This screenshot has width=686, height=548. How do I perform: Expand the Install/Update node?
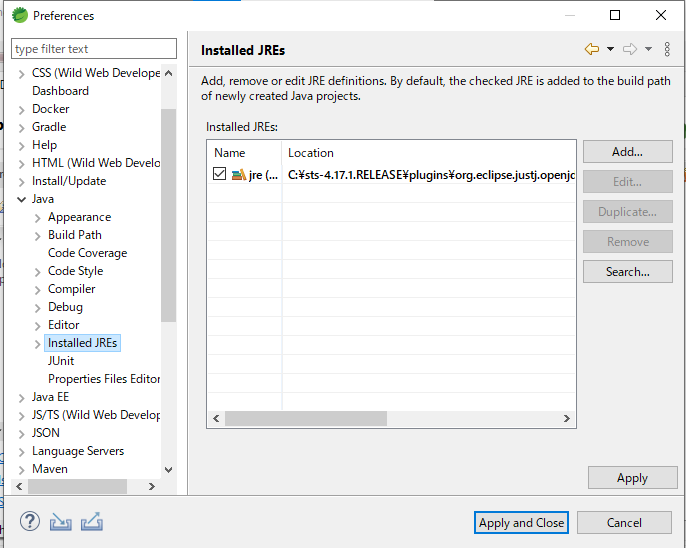[x=21, y=182]
